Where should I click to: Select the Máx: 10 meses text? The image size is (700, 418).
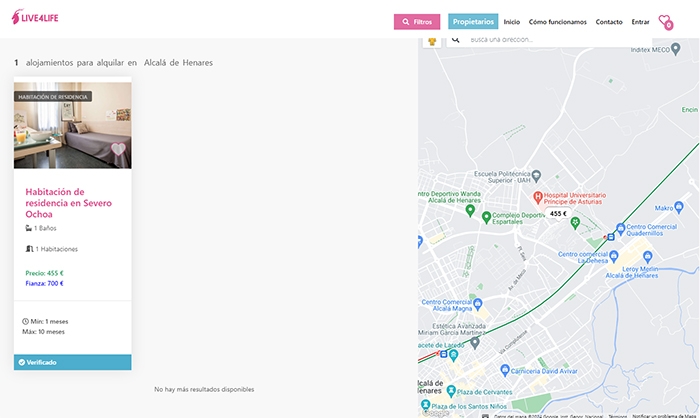click(44, 332)
